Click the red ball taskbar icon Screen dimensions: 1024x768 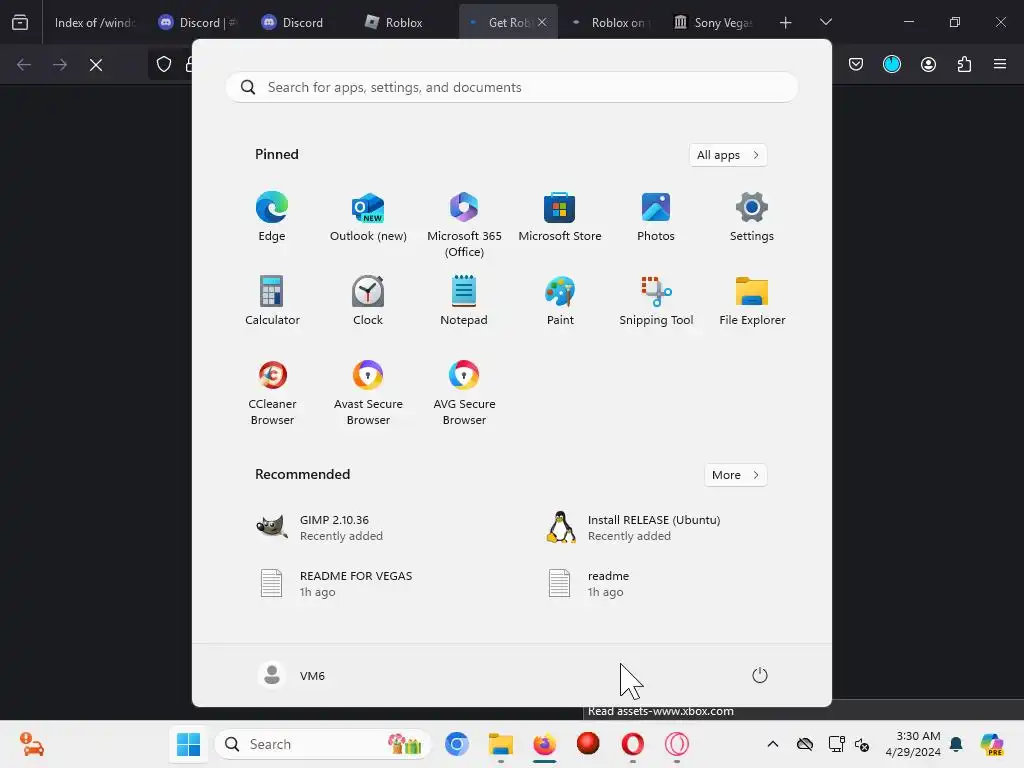588,744
